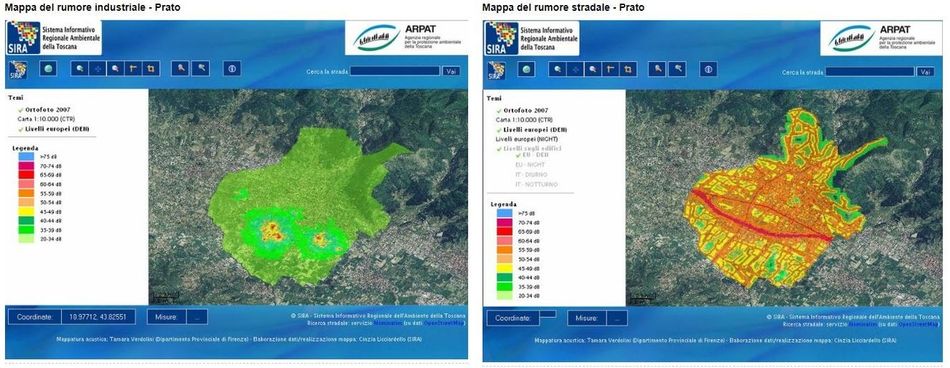This screenshot has width=950, height=368.
Task: Click globe full-extent icon in industrial noise map
Action: pyautogui.click(x=48, y=69)
